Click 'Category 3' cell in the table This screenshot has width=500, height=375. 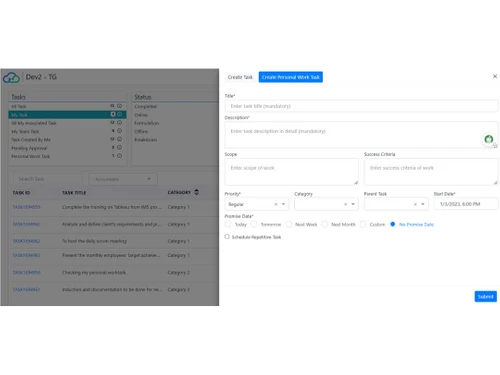coord(178,289)
